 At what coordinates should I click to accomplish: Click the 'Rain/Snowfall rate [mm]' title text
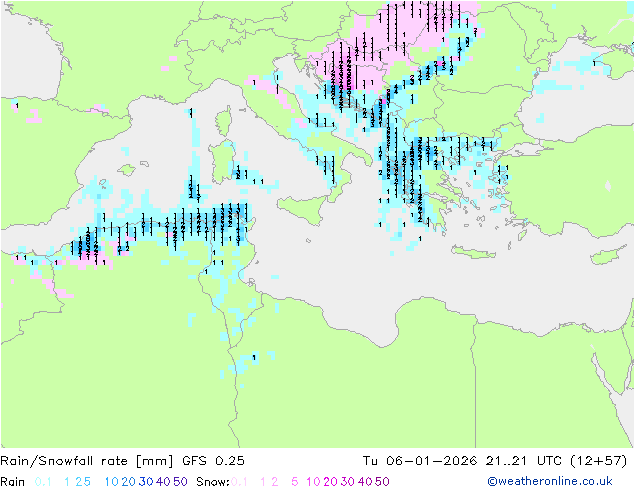87,461
